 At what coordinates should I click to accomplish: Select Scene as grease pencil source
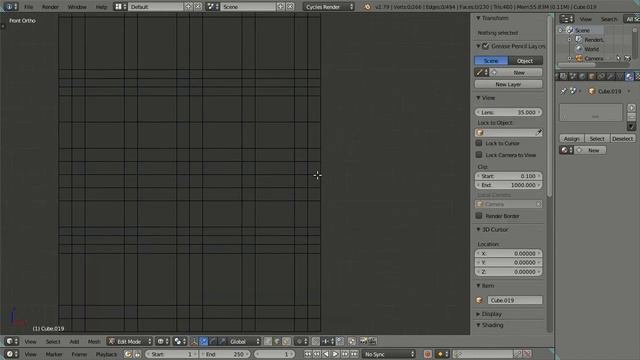point(491,60)
